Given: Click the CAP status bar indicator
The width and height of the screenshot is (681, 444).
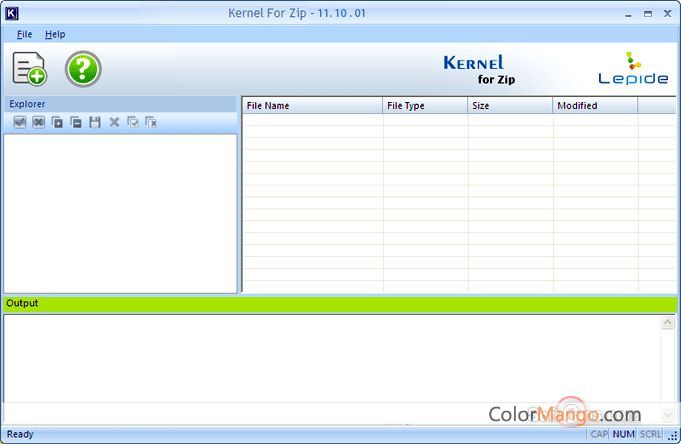Looking at the screenshot, I should pyautogui.click(x=599, y=434).
